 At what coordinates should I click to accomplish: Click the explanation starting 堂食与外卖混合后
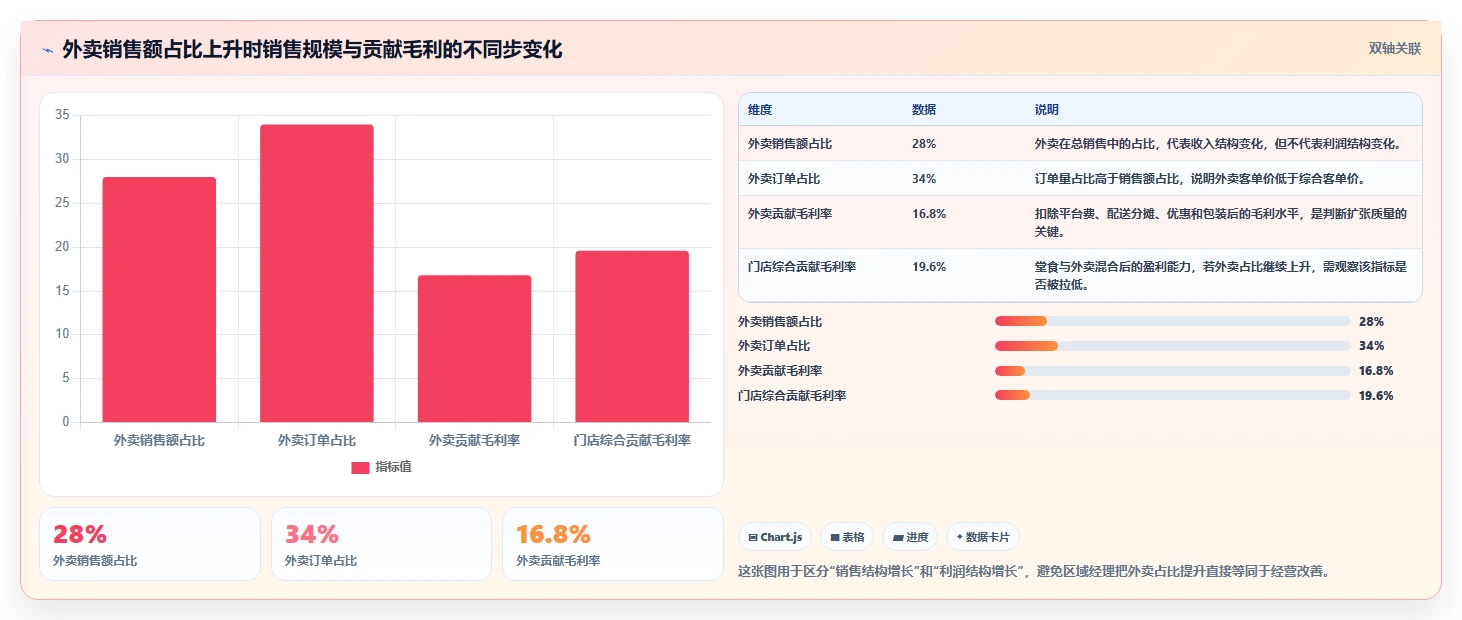[x=1221, y=275]
